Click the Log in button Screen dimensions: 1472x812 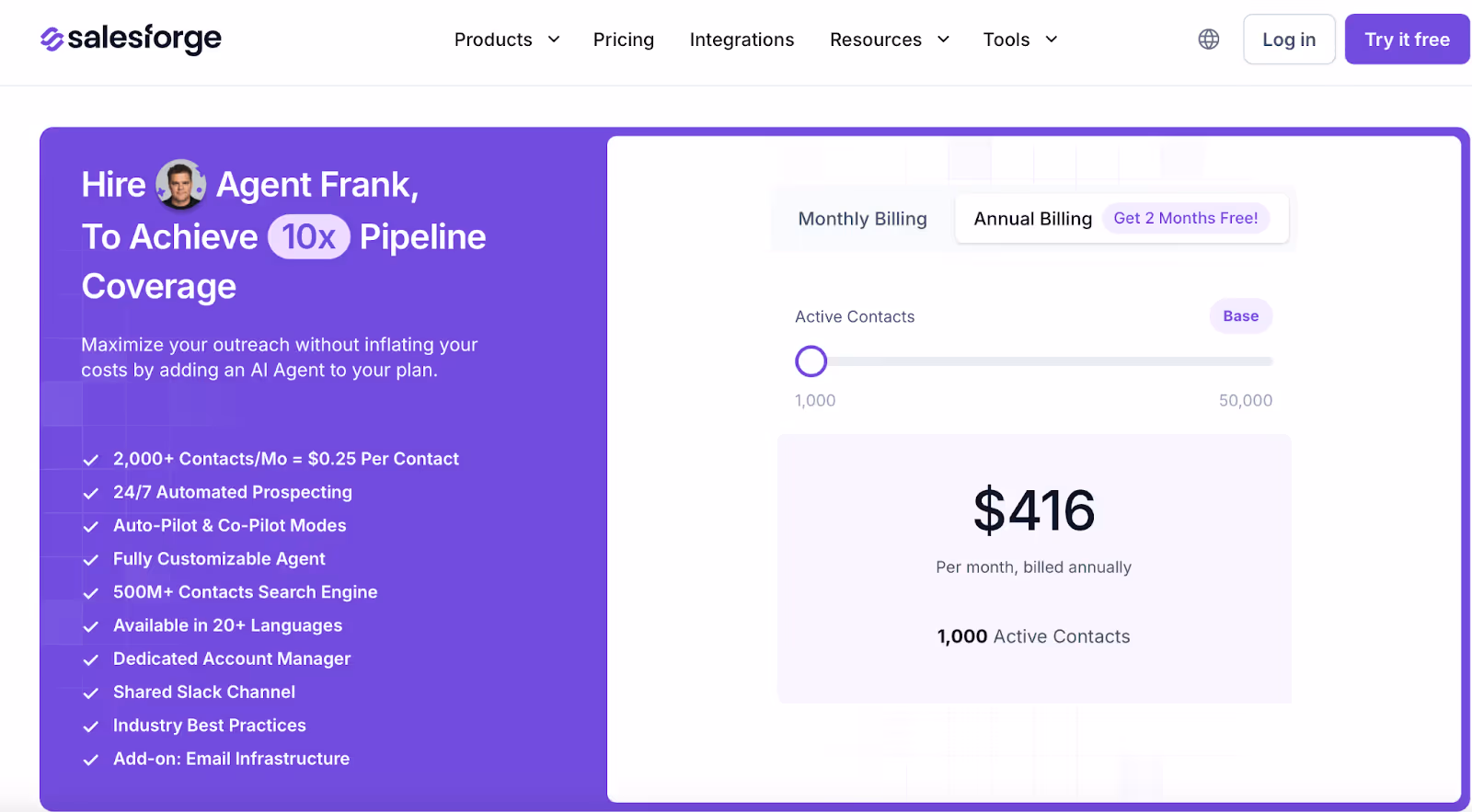pyautogui.click(x=1288, y=40)
